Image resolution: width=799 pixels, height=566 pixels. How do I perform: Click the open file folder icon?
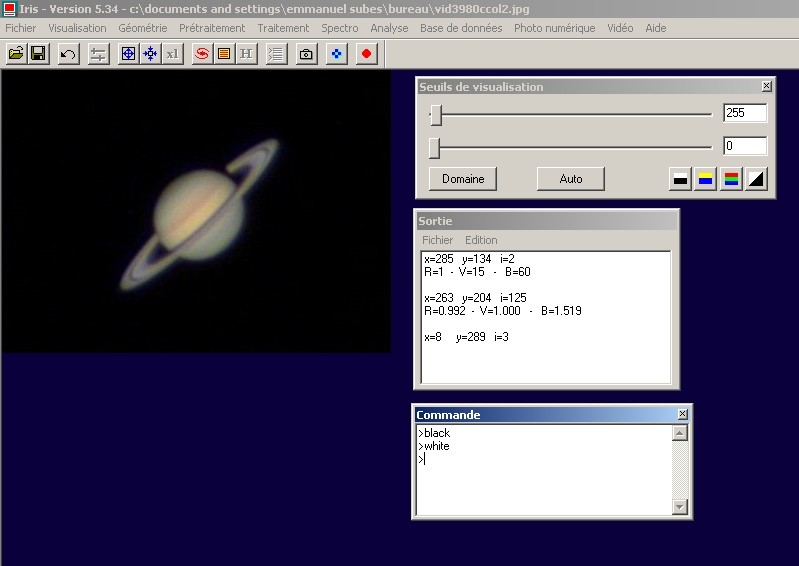click(16, 53)
